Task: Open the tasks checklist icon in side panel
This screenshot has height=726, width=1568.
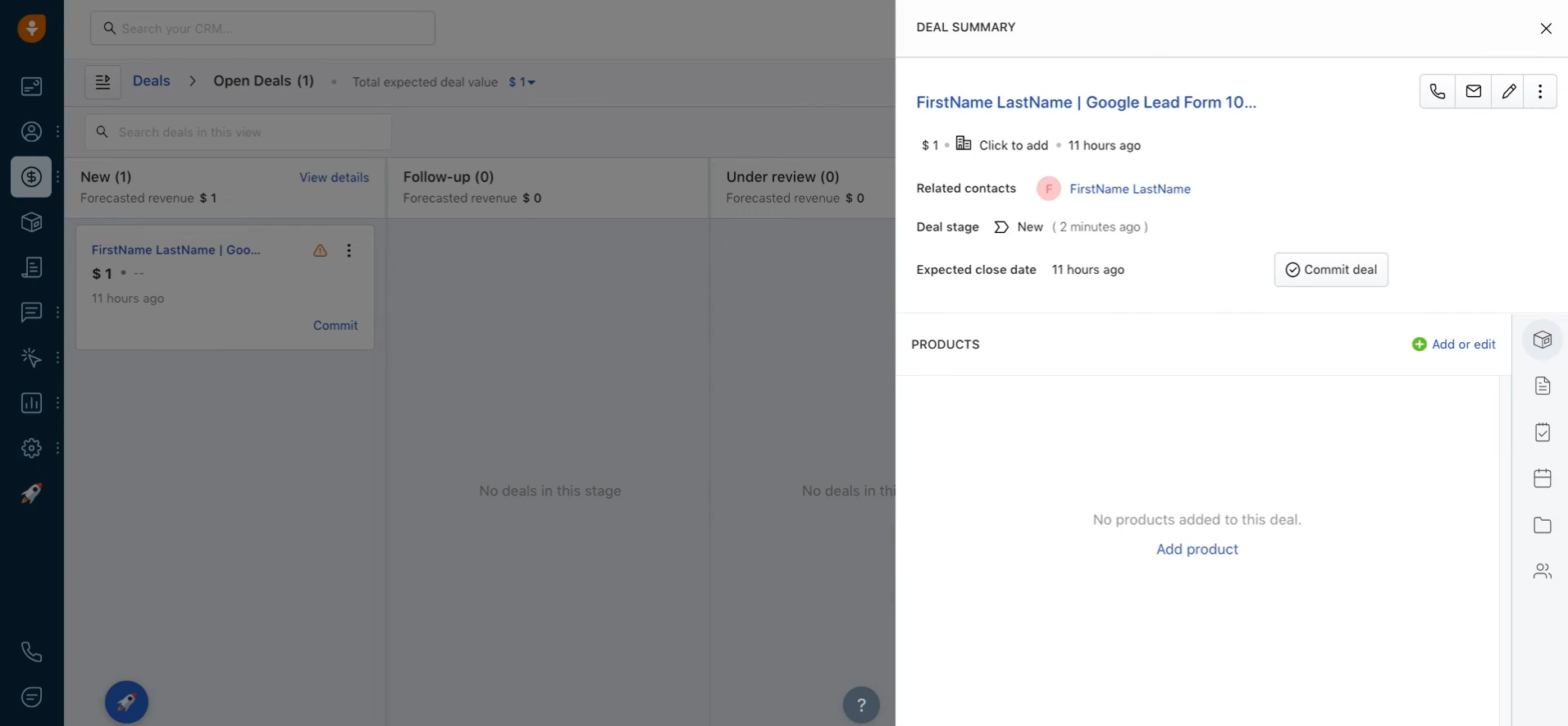Action: pyautogui.click(x=1542, y=432)
